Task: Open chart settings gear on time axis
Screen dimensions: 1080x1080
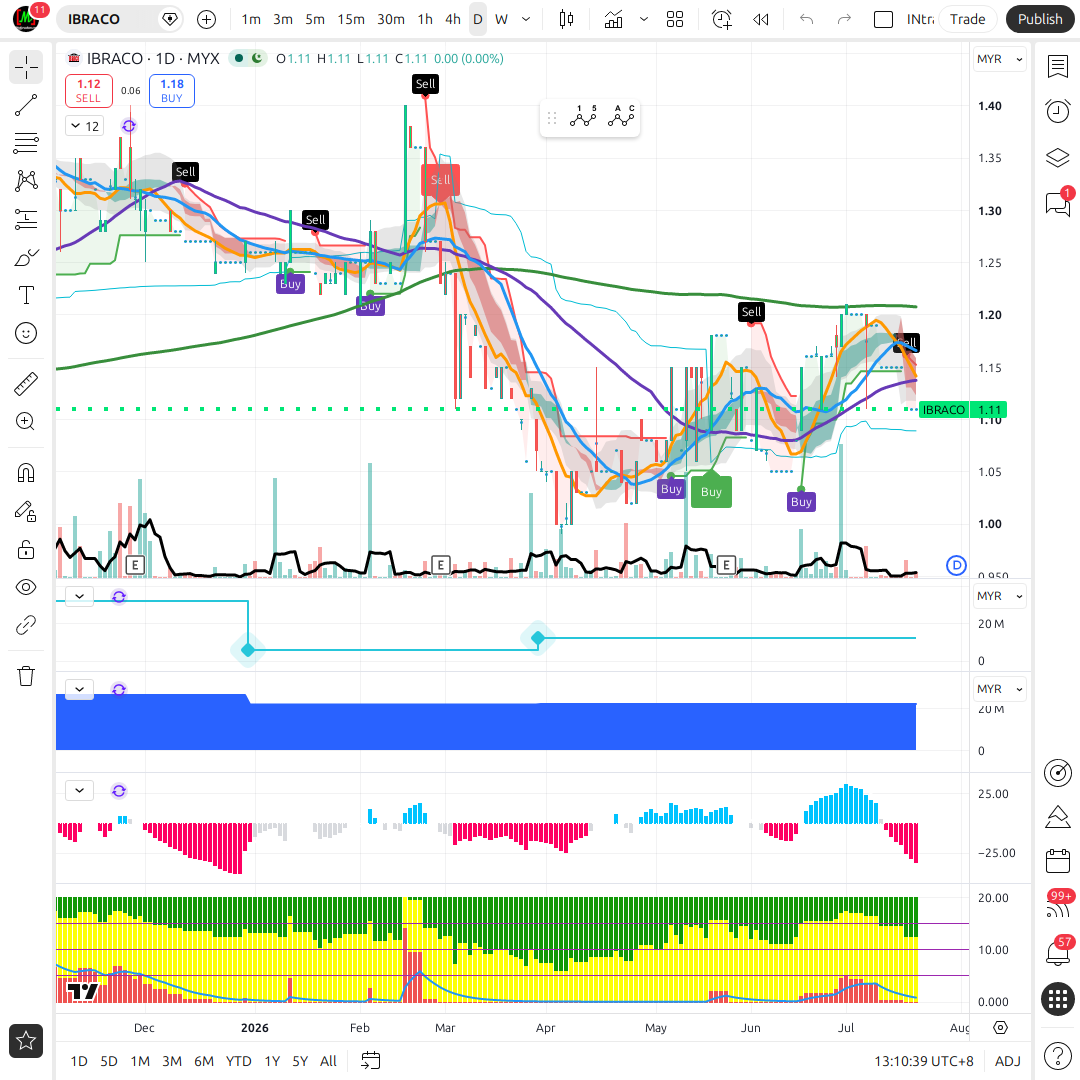Action: pos(1001,1028)
